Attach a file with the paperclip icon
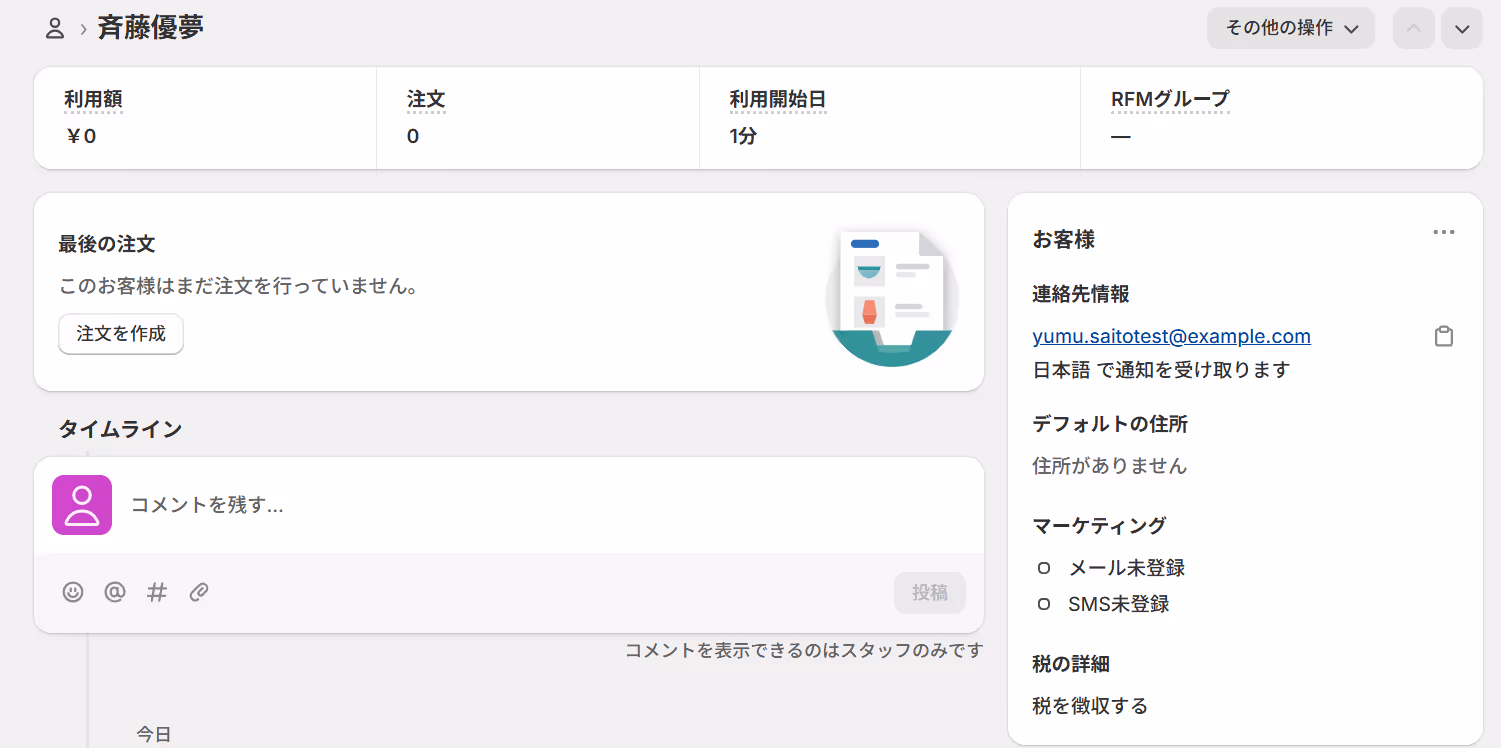 [199, 592]
